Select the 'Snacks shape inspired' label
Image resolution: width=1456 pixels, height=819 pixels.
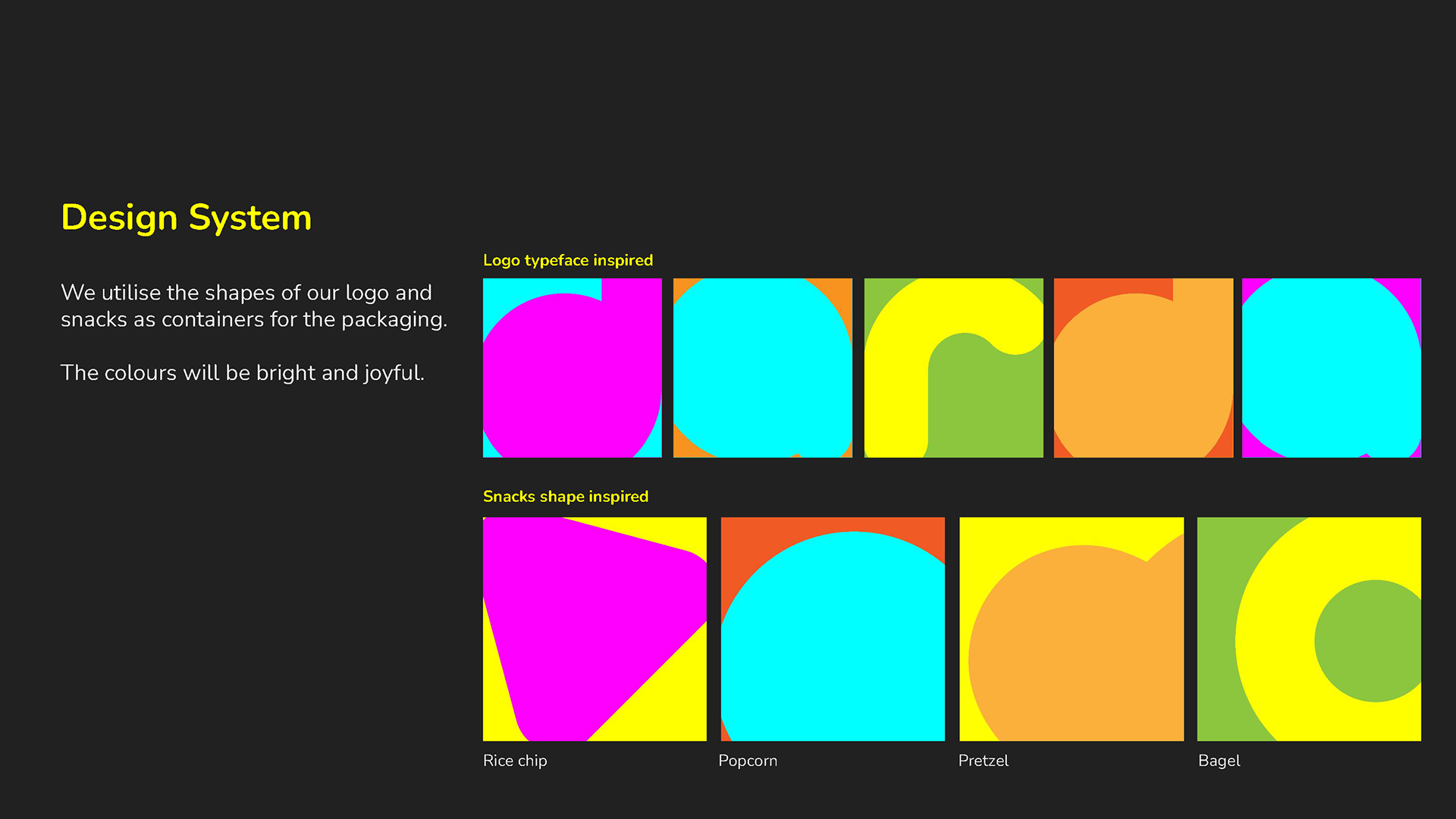pos(566,497)
